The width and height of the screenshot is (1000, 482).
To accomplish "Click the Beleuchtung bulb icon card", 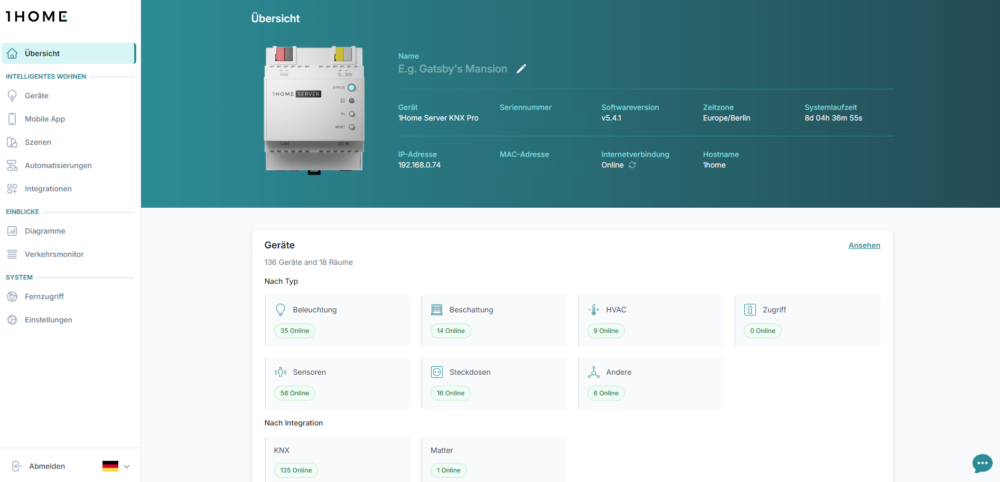I will click(x=280, y=310).
